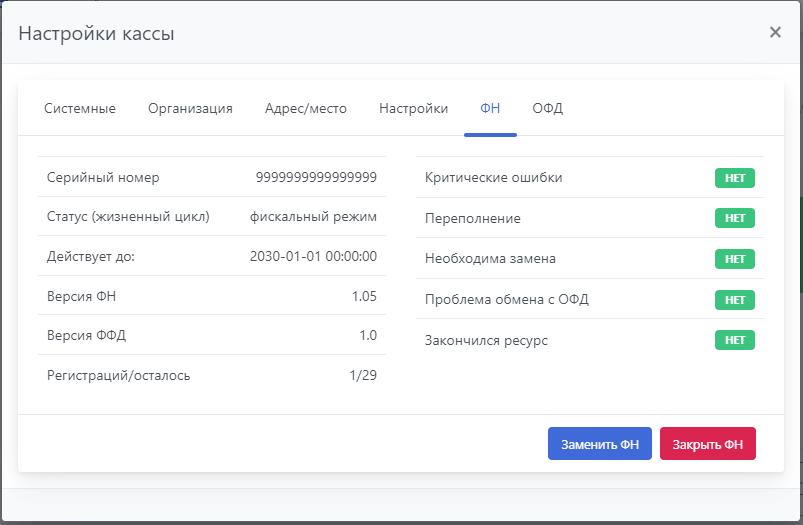Viewport: 803px width, 525px height.
Task: Select the serial number 9999999999999999
Action: 316,178
